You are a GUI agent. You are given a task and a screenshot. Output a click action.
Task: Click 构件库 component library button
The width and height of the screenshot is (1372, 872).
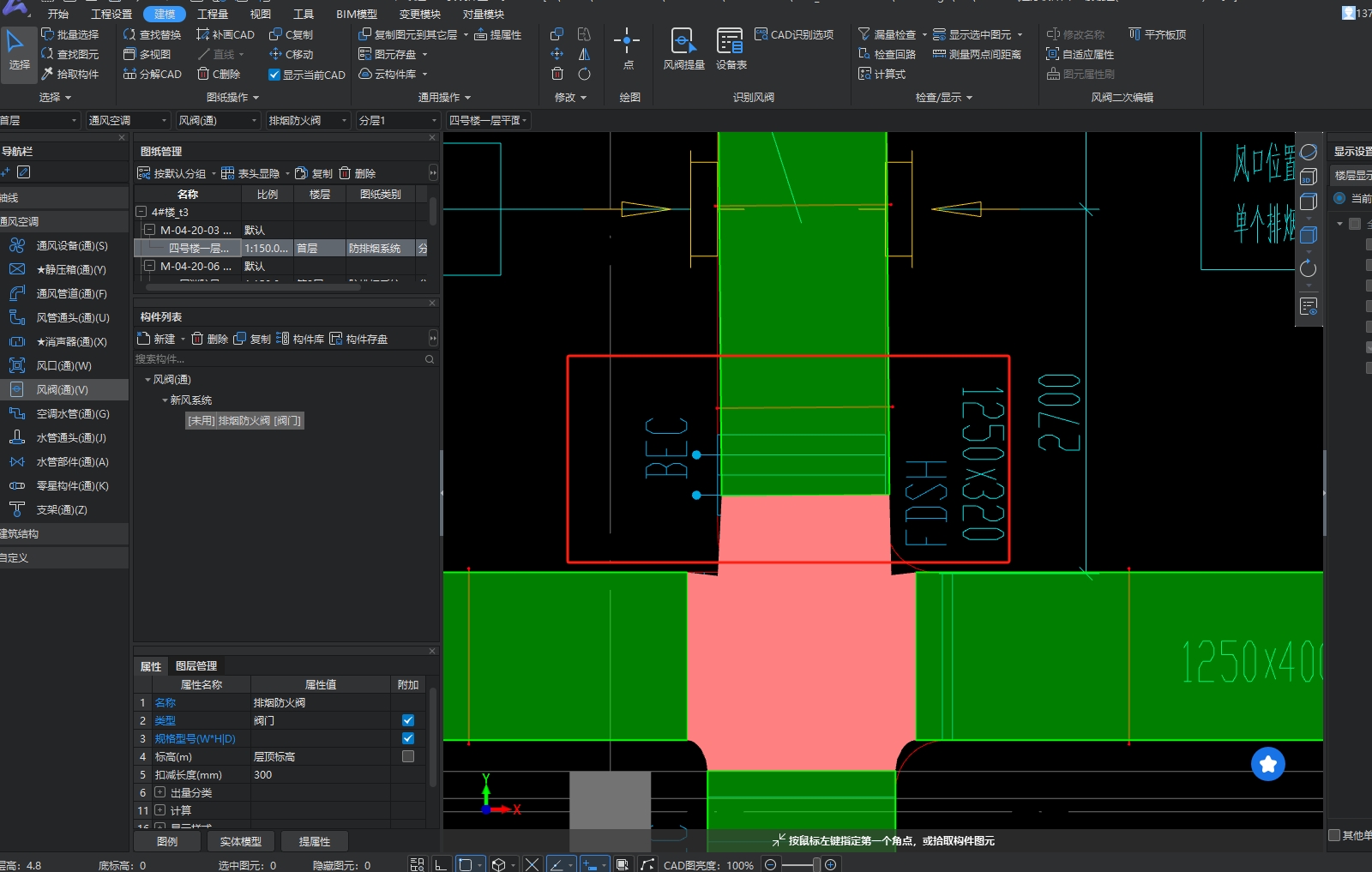pos(300,339)
